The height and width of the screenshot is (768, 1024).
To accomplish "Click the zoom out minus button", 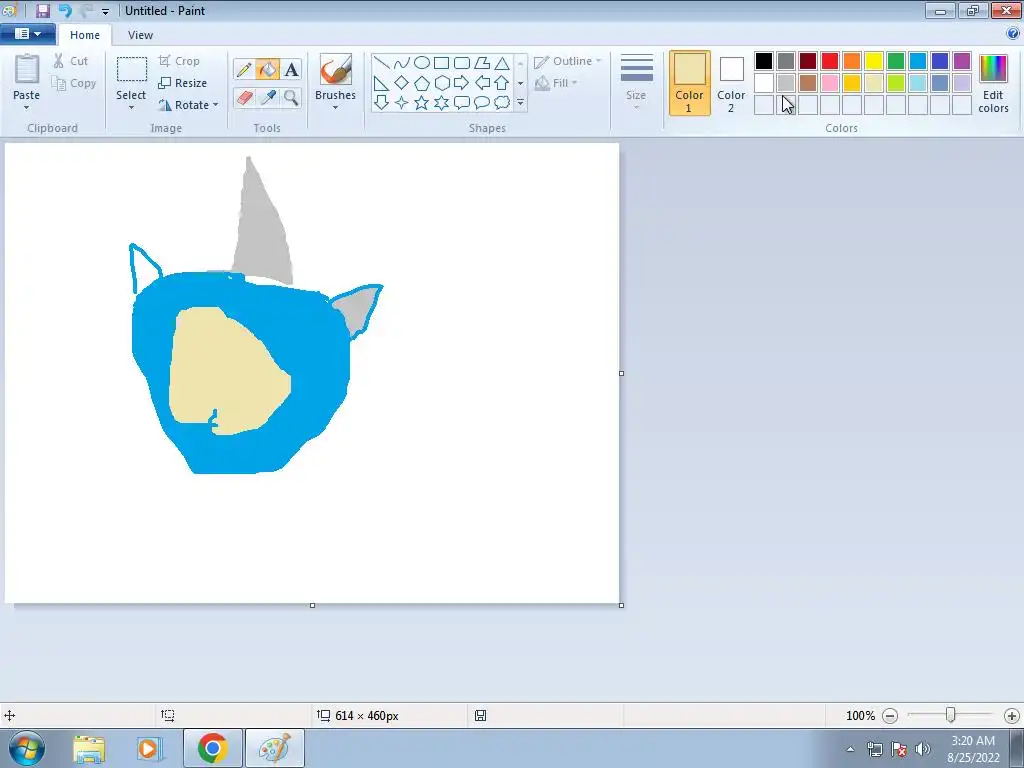I will (x=890, y=716).
